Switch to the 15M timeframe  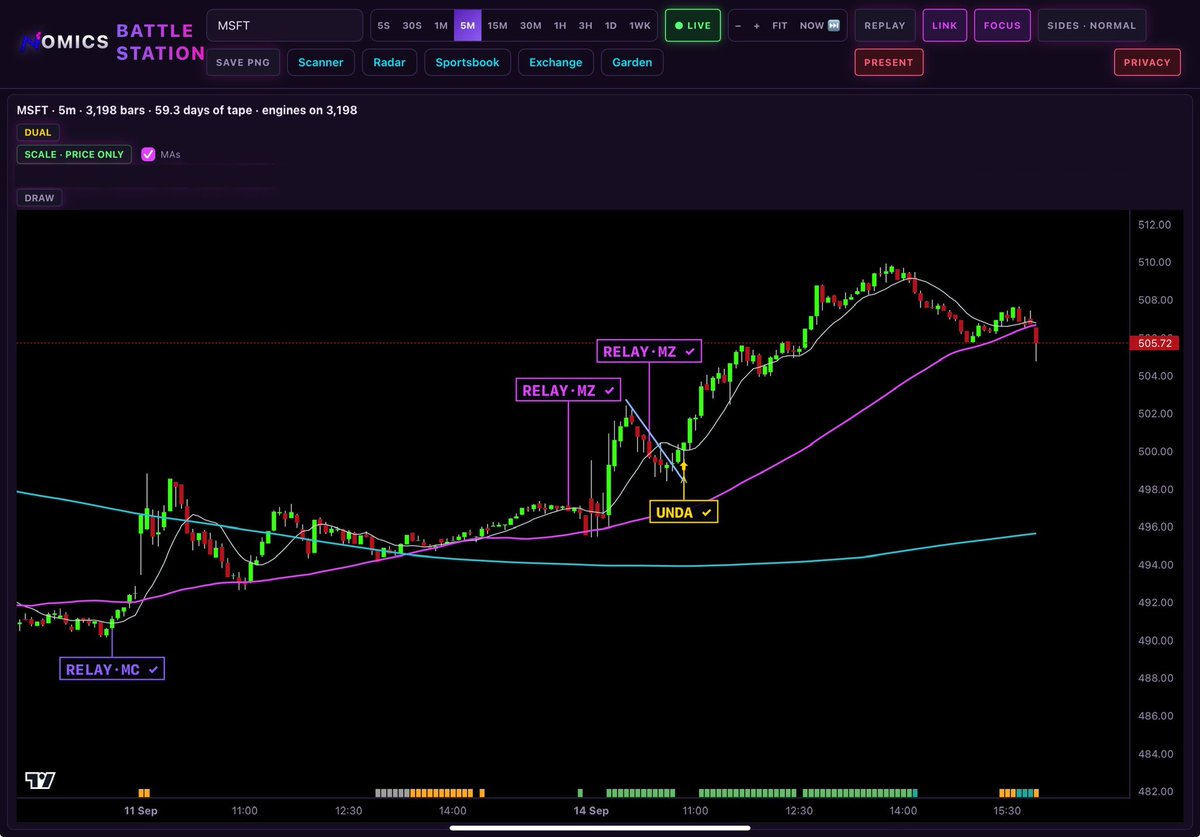(498, 26)
